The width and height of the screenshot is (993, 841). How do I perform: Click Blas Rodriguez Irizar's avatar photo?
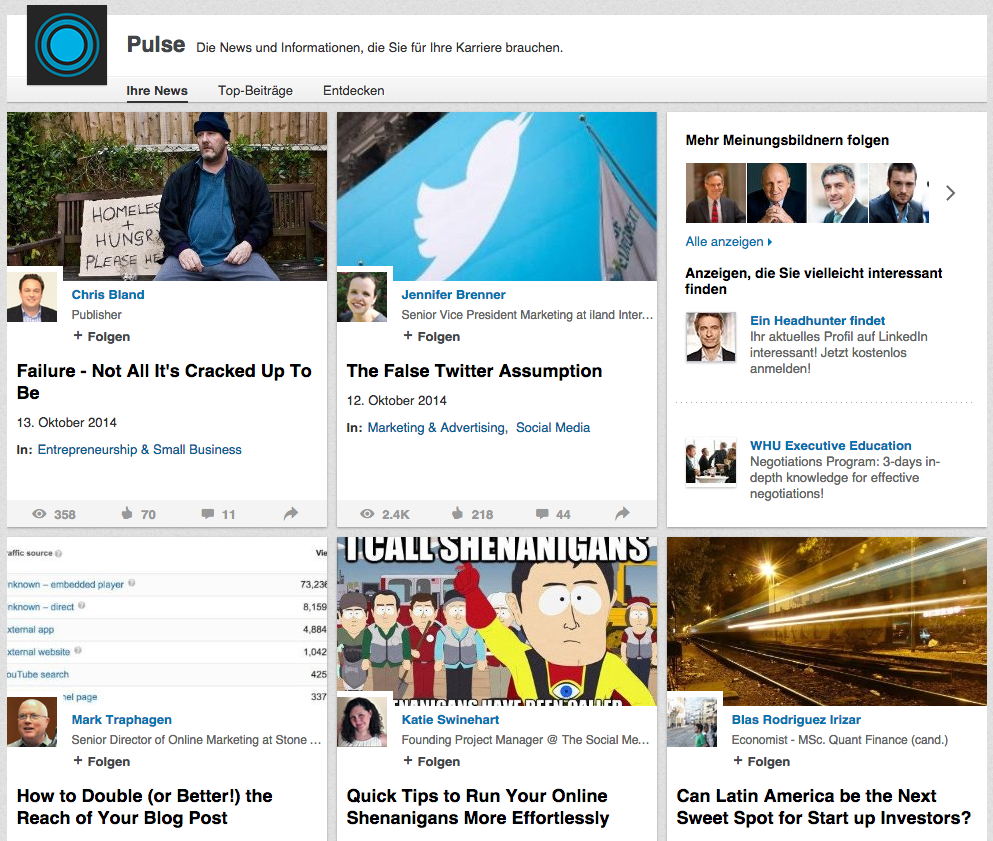[692, 722]
